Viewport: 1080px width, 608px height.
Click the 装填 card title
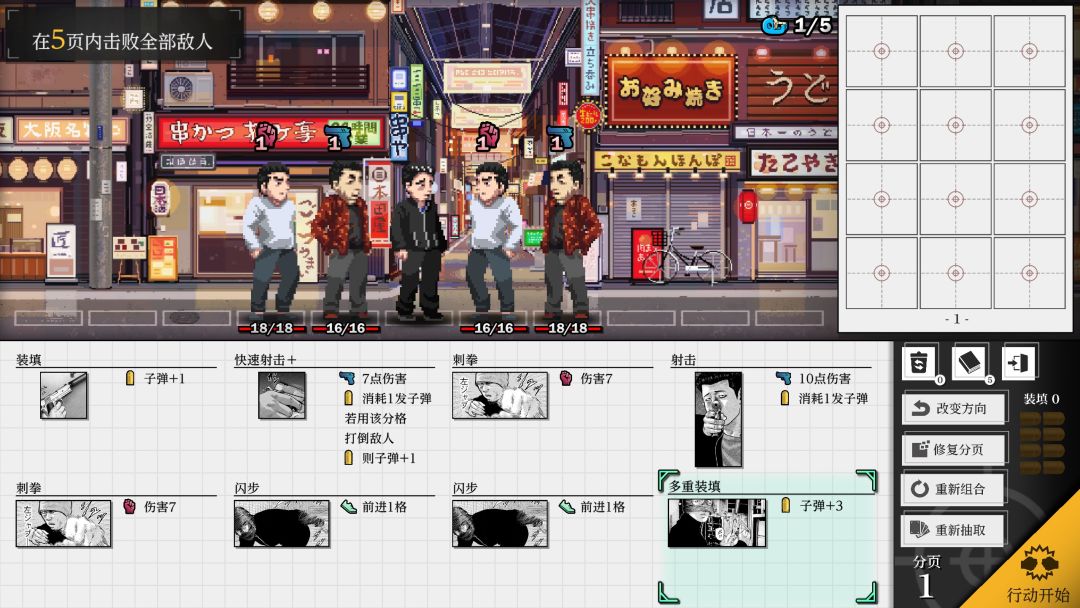coord(29,359)
